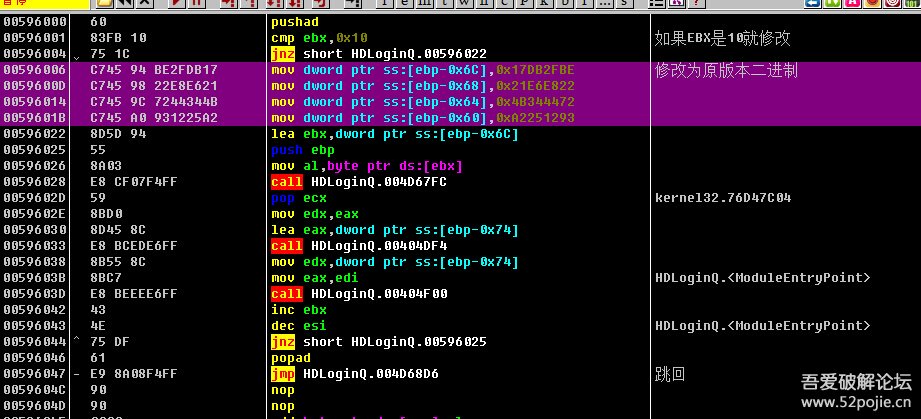Pause execution with the pause icon
Screen dimensions: 921x419
click(198, 4)
